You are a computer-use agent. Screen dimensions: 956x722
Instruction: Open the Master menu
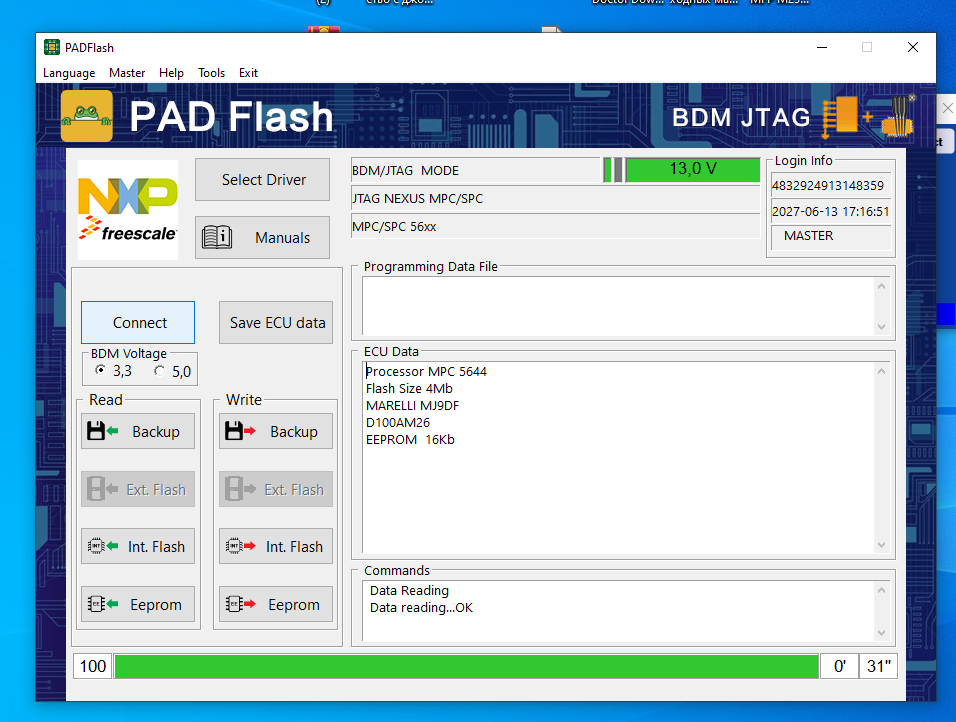127,73
